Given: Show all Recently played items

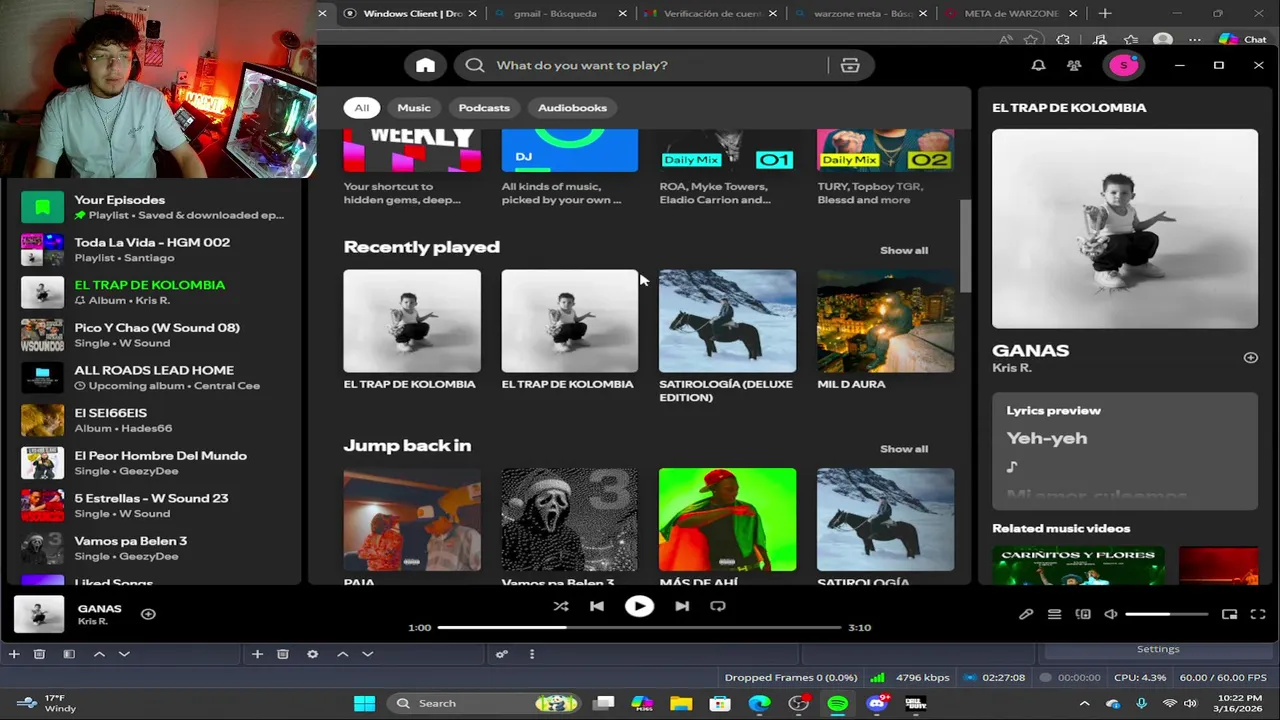Looking at the screenshot, I should [x=904, y=250].
